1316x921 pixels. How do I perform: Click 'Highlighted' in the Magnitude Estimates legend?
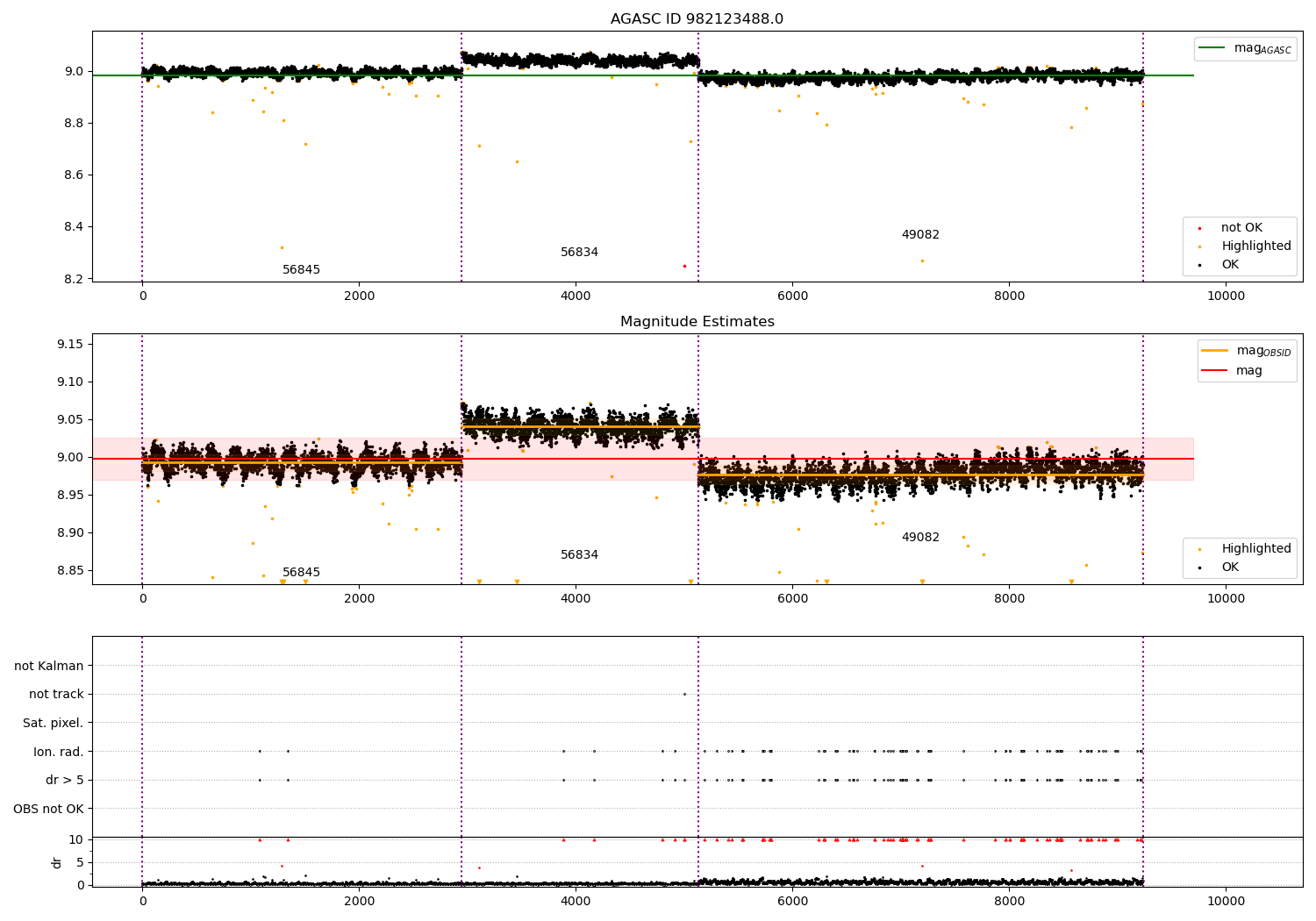click(x=1246, y=549)
